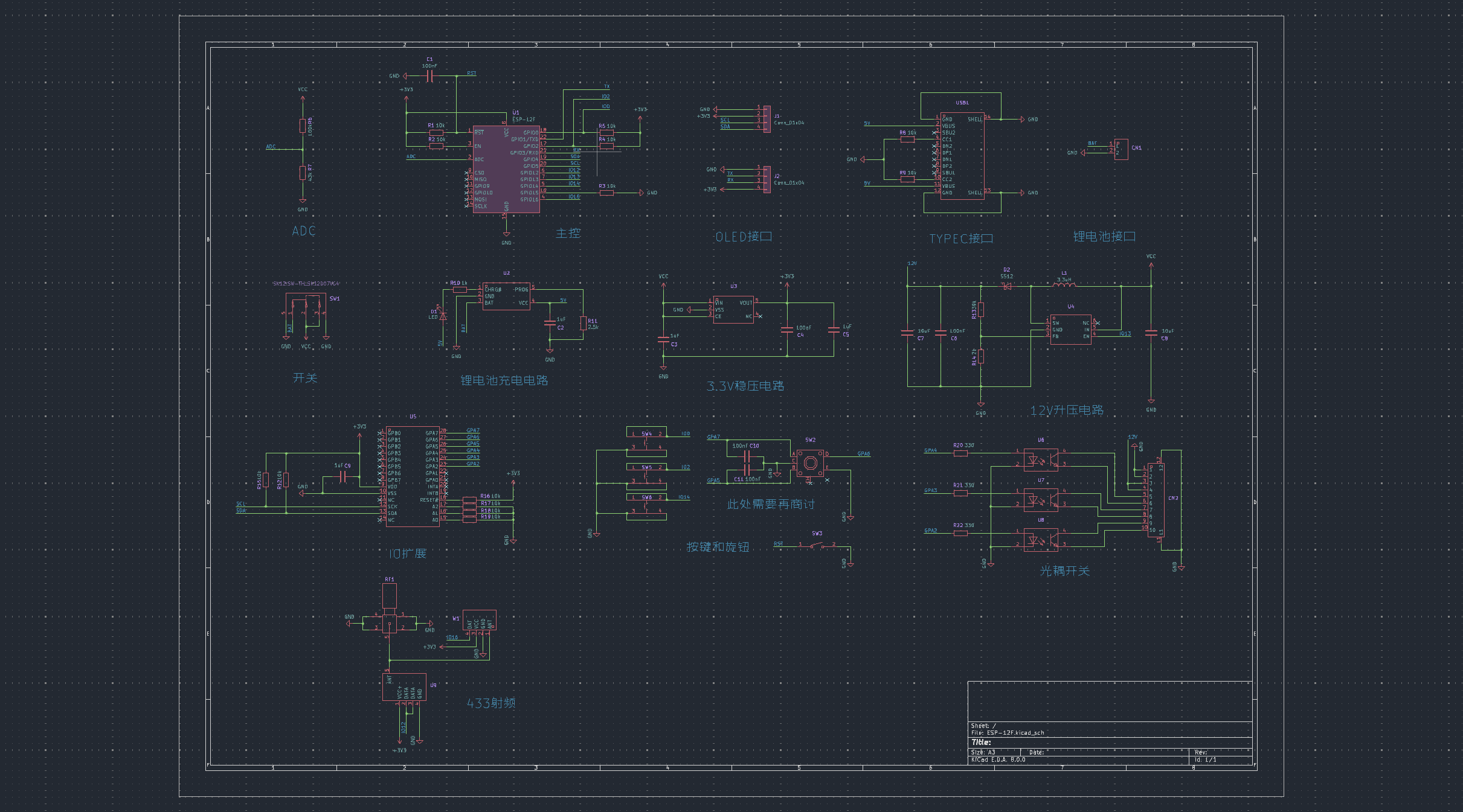Screen dimensions: 1463x812
Task: Select the U2 charger IC symbol
Action: click(506, 296)
